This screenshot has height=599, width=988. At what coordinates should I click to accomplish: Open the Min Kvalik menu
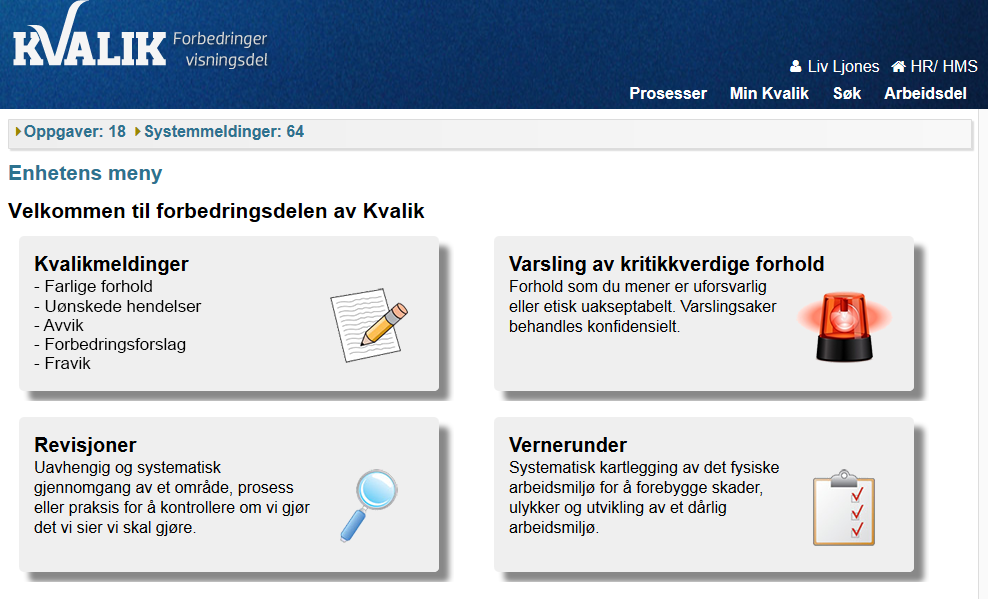(769, 93)
